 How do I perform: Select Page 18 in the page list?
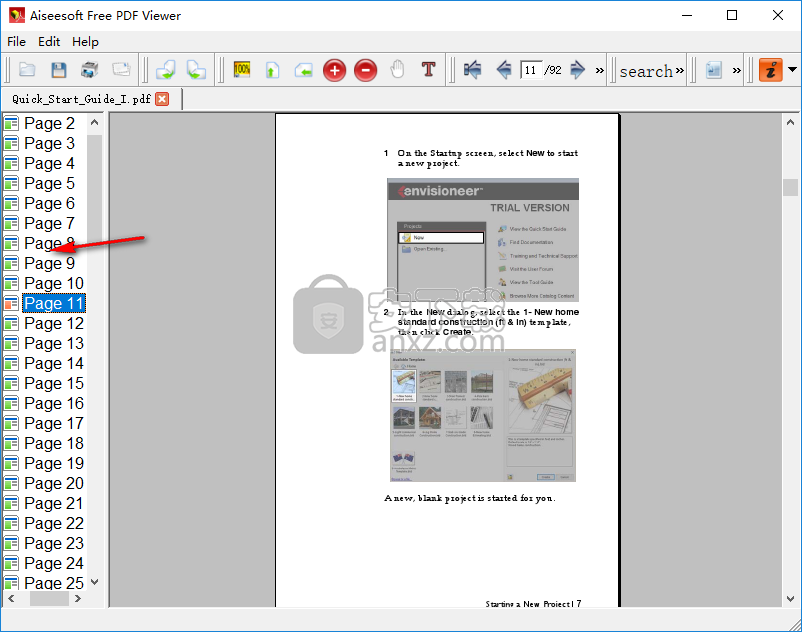pos(54,443)
